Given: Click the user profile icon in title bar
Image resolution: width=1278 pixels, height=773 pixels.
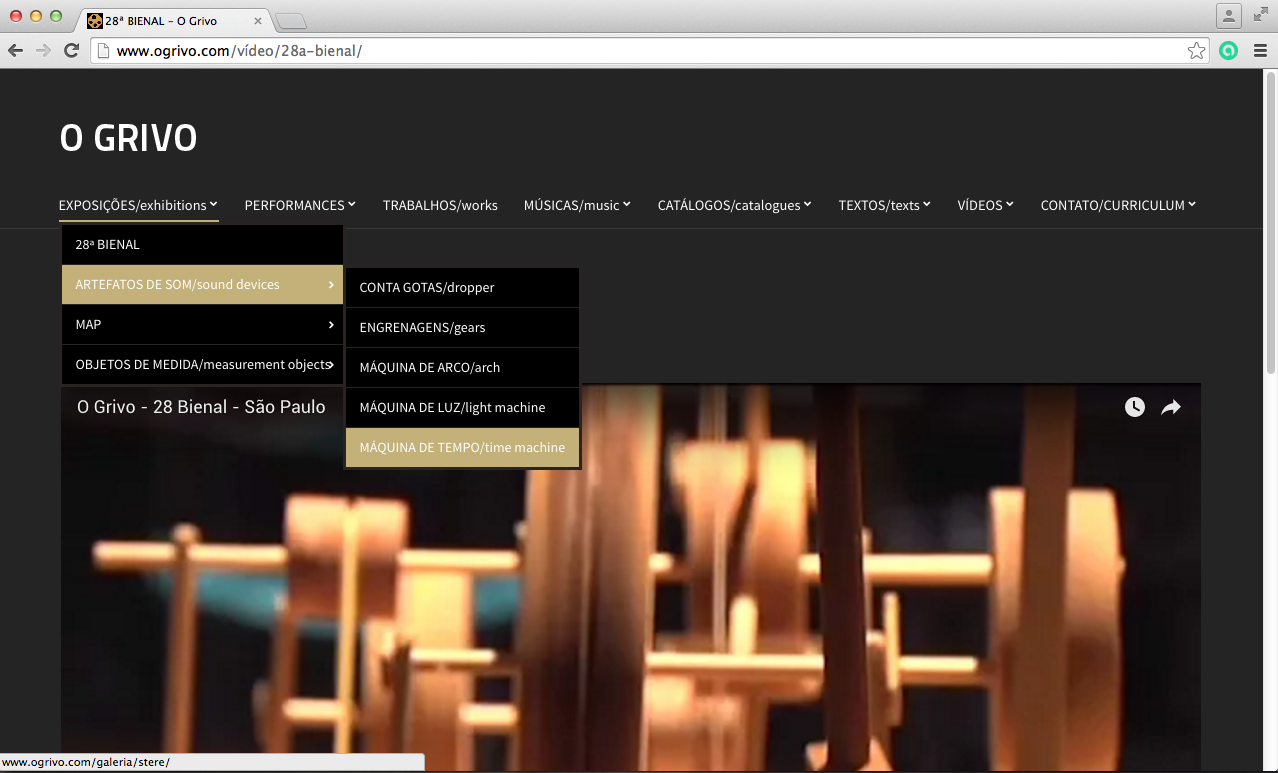Looking at the screenshot, I should (1228, 16).
